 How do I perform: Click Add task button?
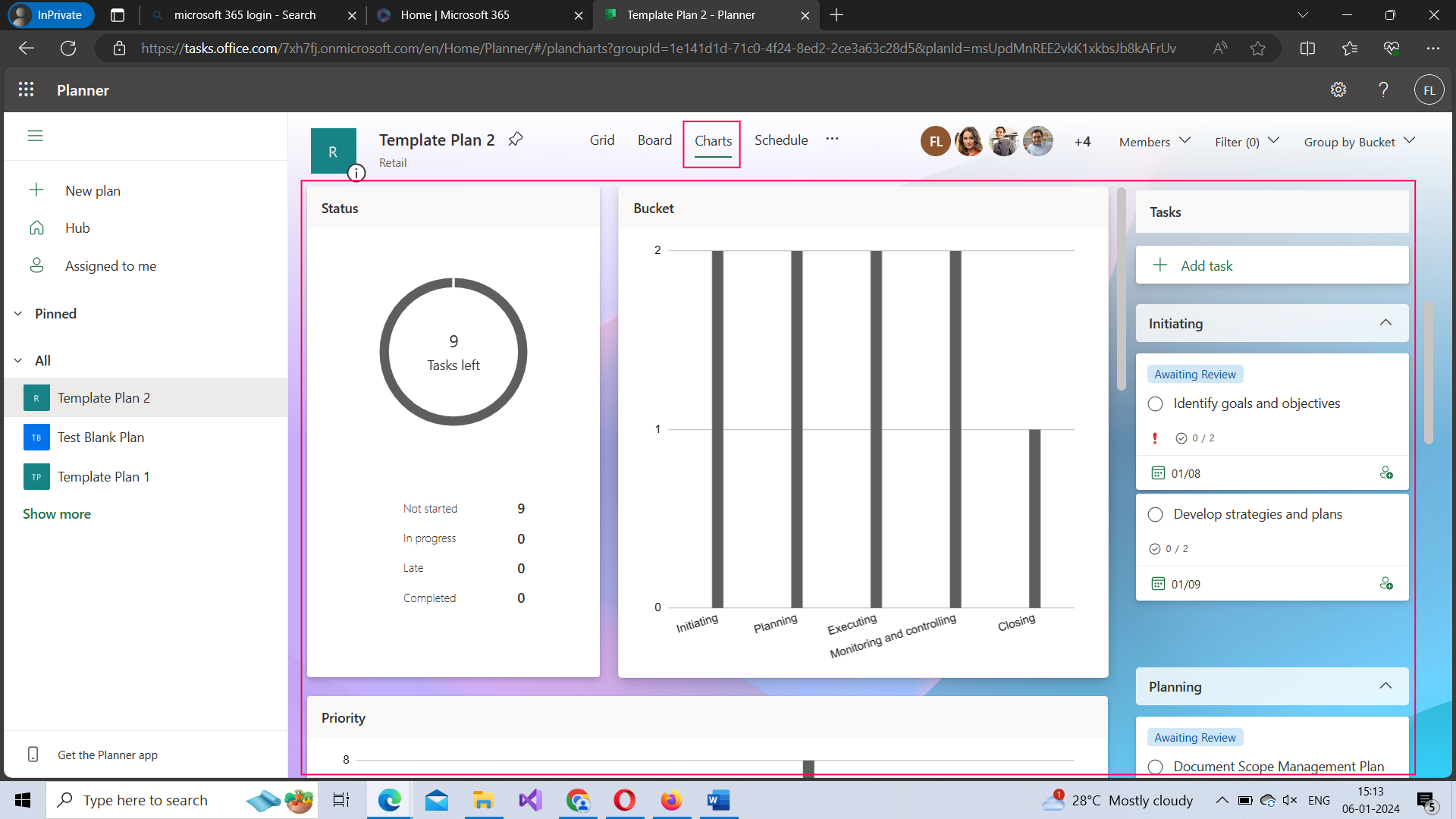click(x=1272, y=265)
